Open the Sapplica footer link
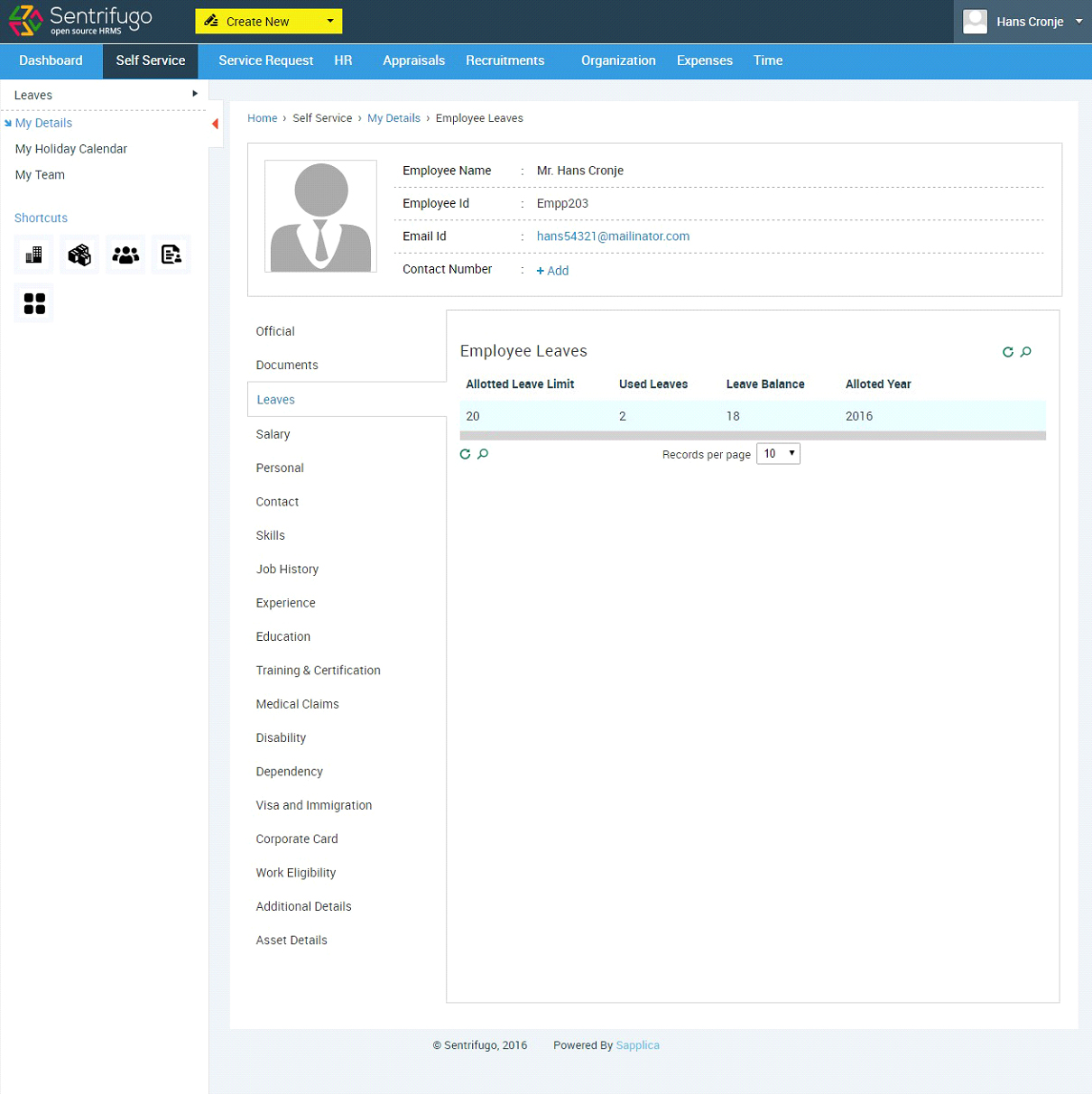Viewport: 1092px width, 1094px height. tap(638, 1045)
